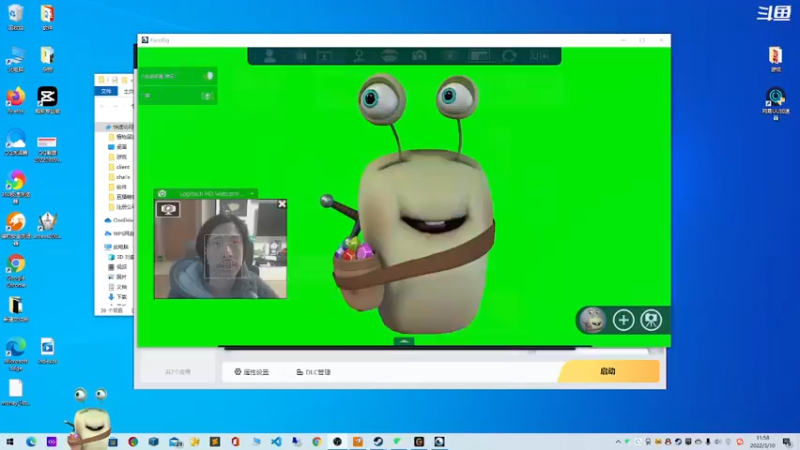Image resolution: width=800 pixels, height=450 pixels.
Task: Open Chrome from the taskbar
Action: (x=317, y=442)
